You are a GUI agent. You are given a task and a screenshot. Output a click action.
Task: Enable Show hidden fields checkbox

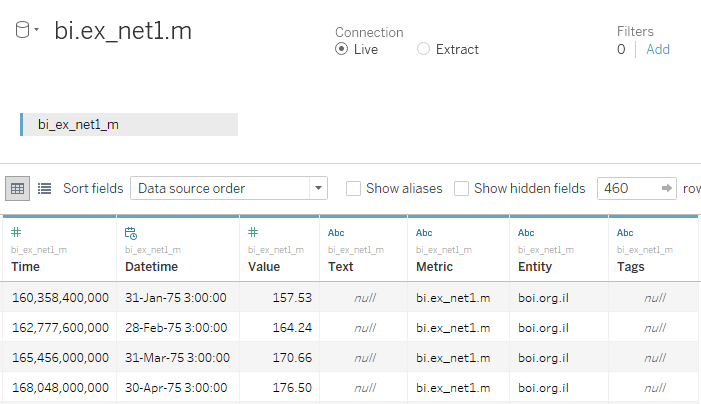(x=461, y=188)
